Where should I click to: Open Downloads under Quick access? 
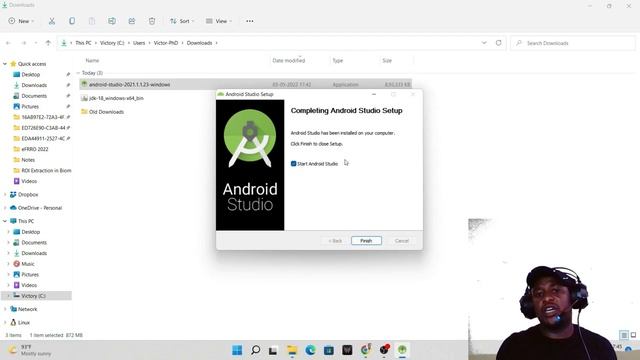coord(34,85)
